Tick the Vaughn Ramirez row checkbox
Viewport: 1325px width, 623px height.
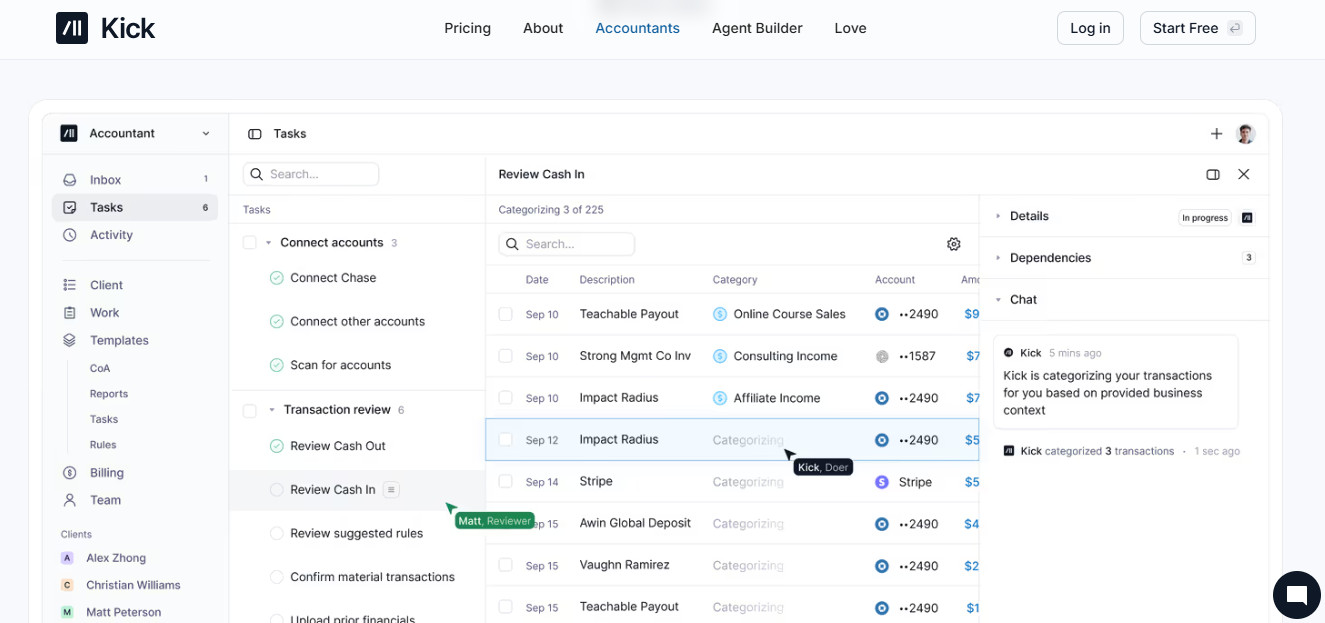pos(505,565)
